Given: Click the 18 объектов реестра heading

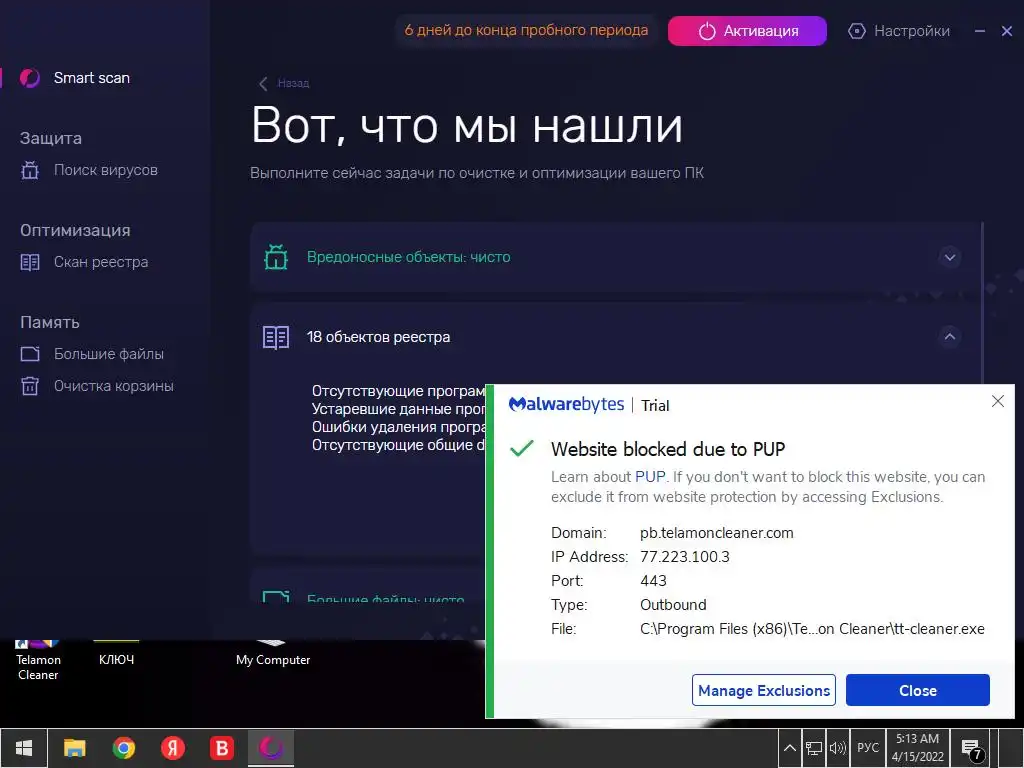Looking at the screenshot, I should click(x=378, y=337).
